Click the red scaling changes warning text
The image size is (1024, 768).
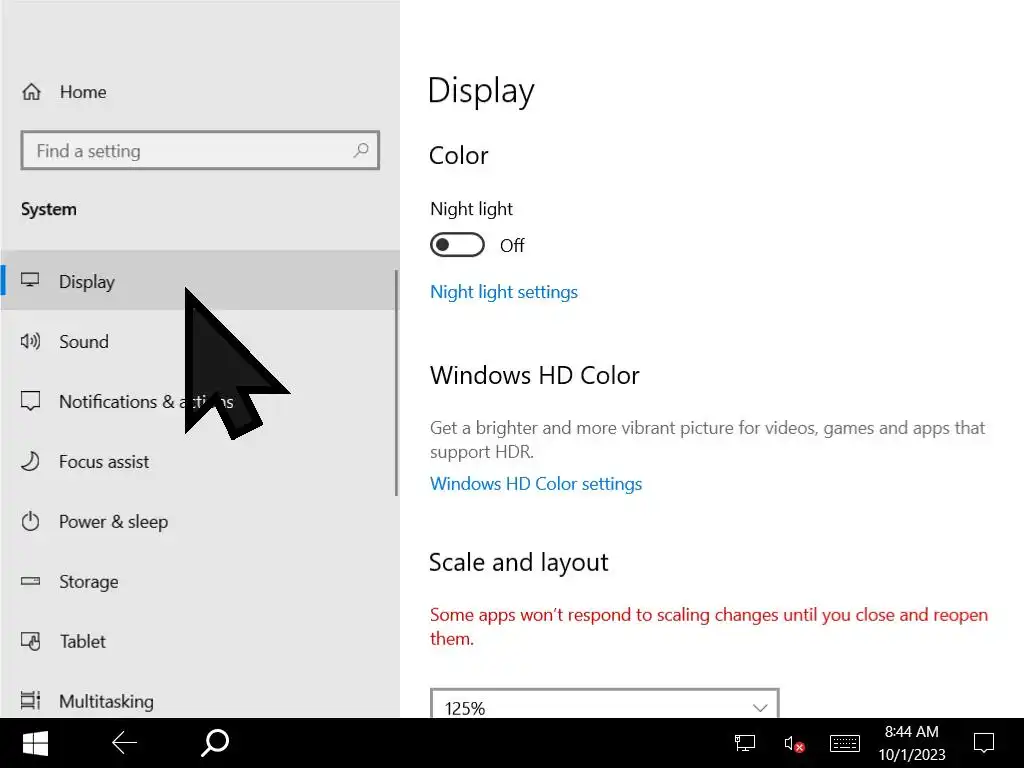pos(709,626)
